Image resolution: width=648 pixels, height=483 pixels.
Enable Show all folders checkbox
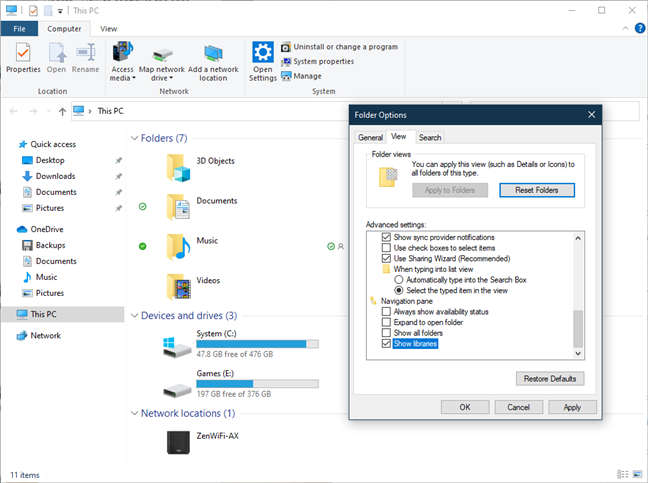pyautogui.click(x=386, y=333)
